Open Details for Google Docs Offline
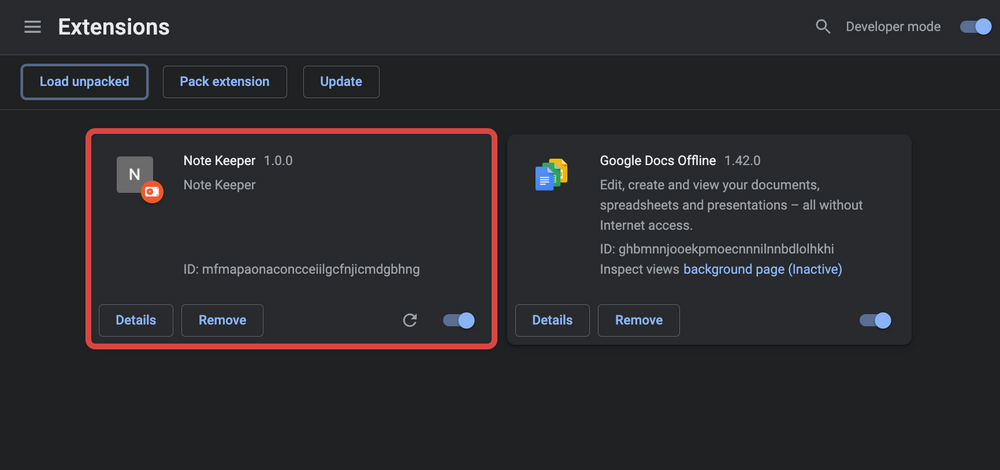 (552, 320)
